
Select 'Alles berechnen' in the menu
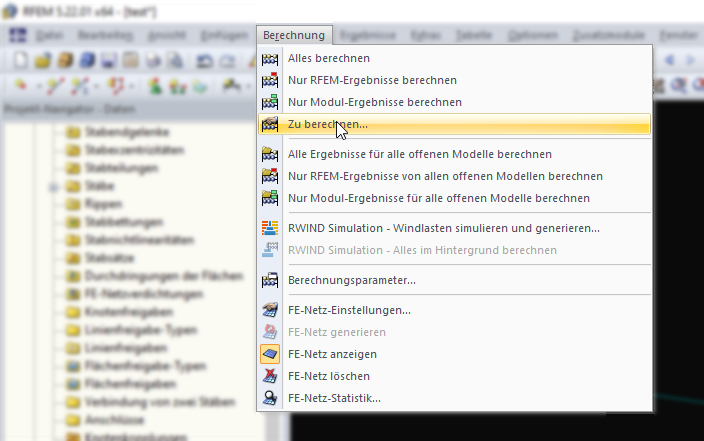click(454, 58)
